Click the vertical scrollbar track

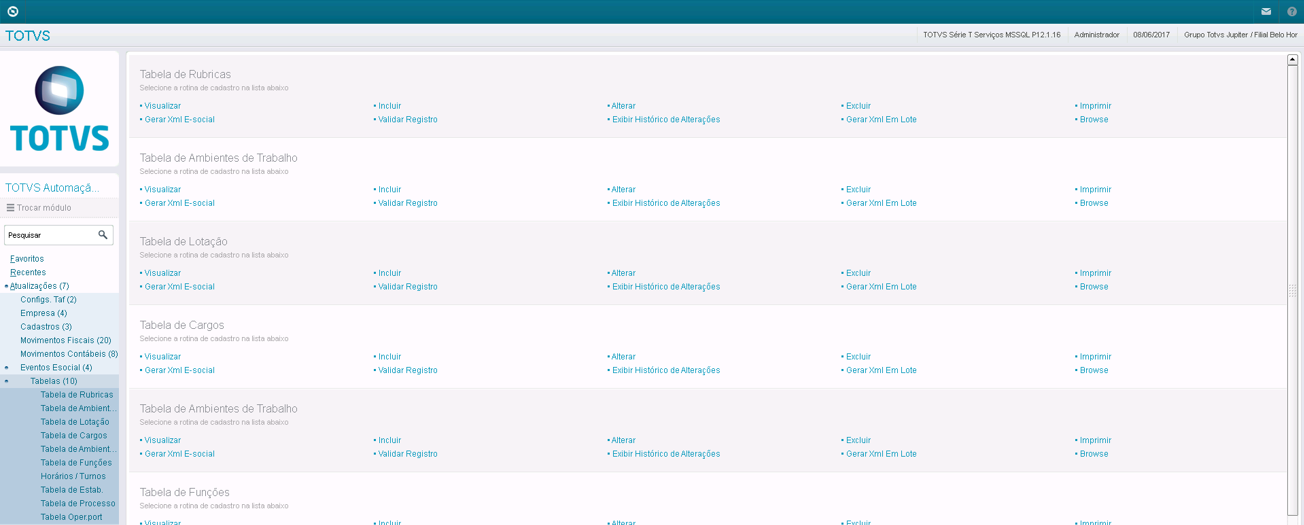(1292, 290)
